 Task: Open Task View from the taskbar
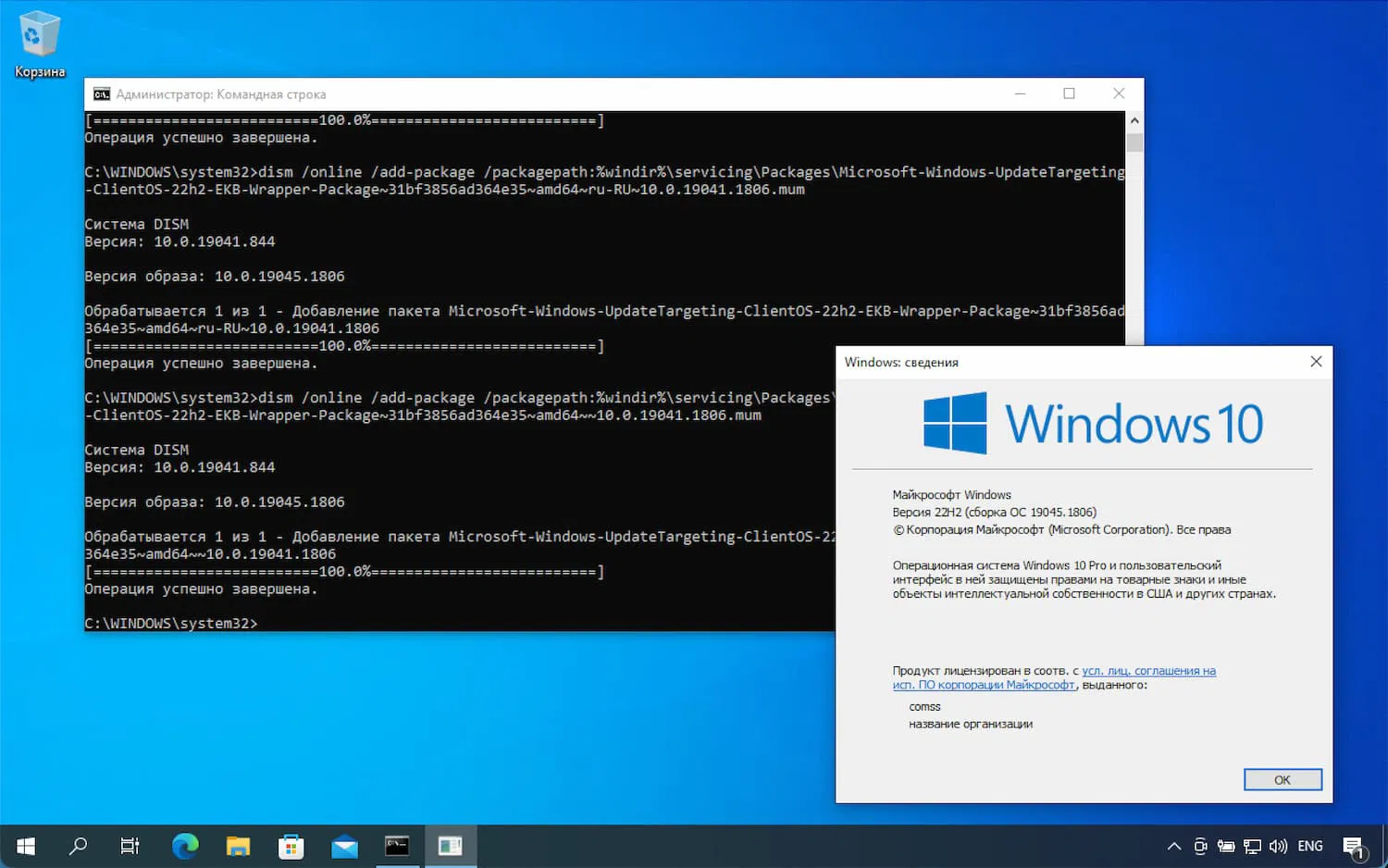tap(130, 846)
